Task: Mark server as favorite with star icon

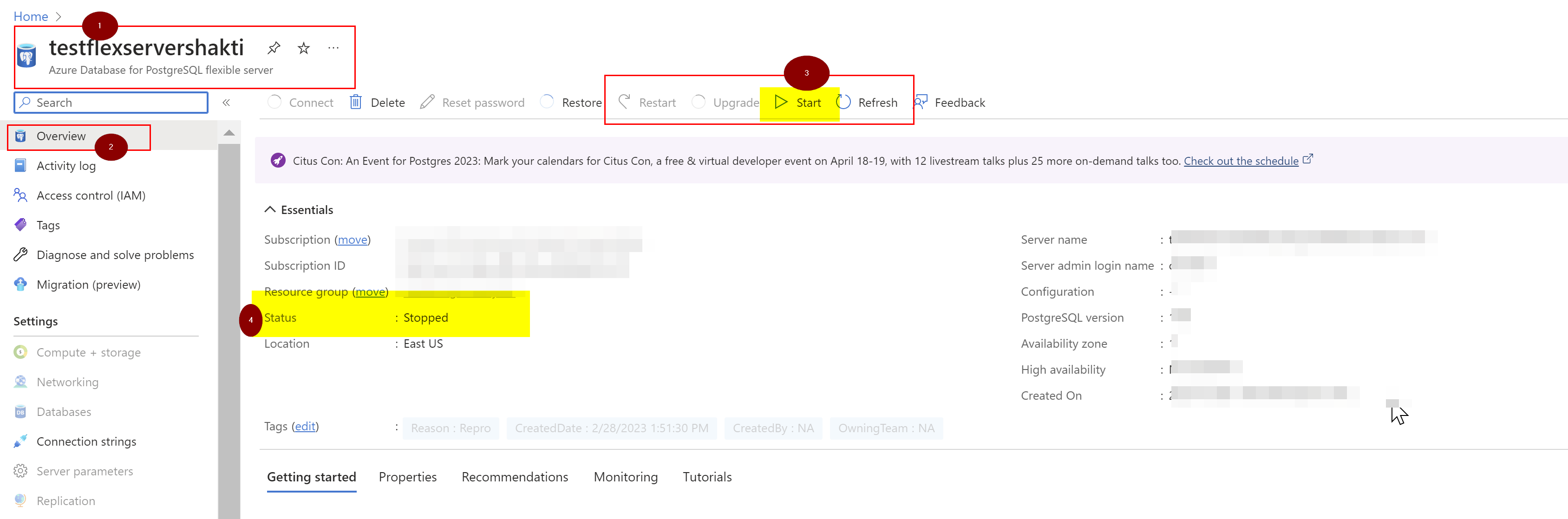Action: [x=304, y=47]
